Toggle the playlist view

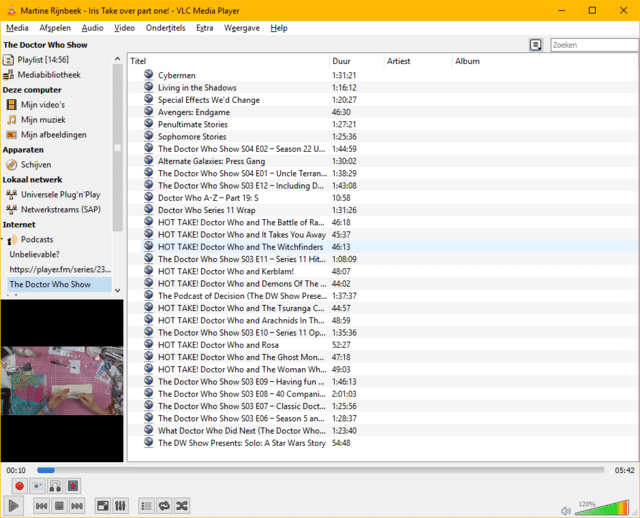(x=146, y=506)
